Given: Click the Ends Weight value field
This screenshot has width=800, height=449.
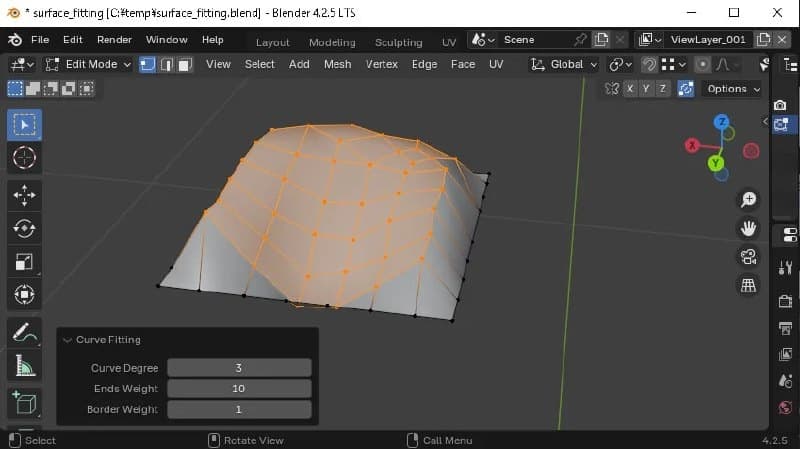Looking at the screenshot, I should click(239, 389).
